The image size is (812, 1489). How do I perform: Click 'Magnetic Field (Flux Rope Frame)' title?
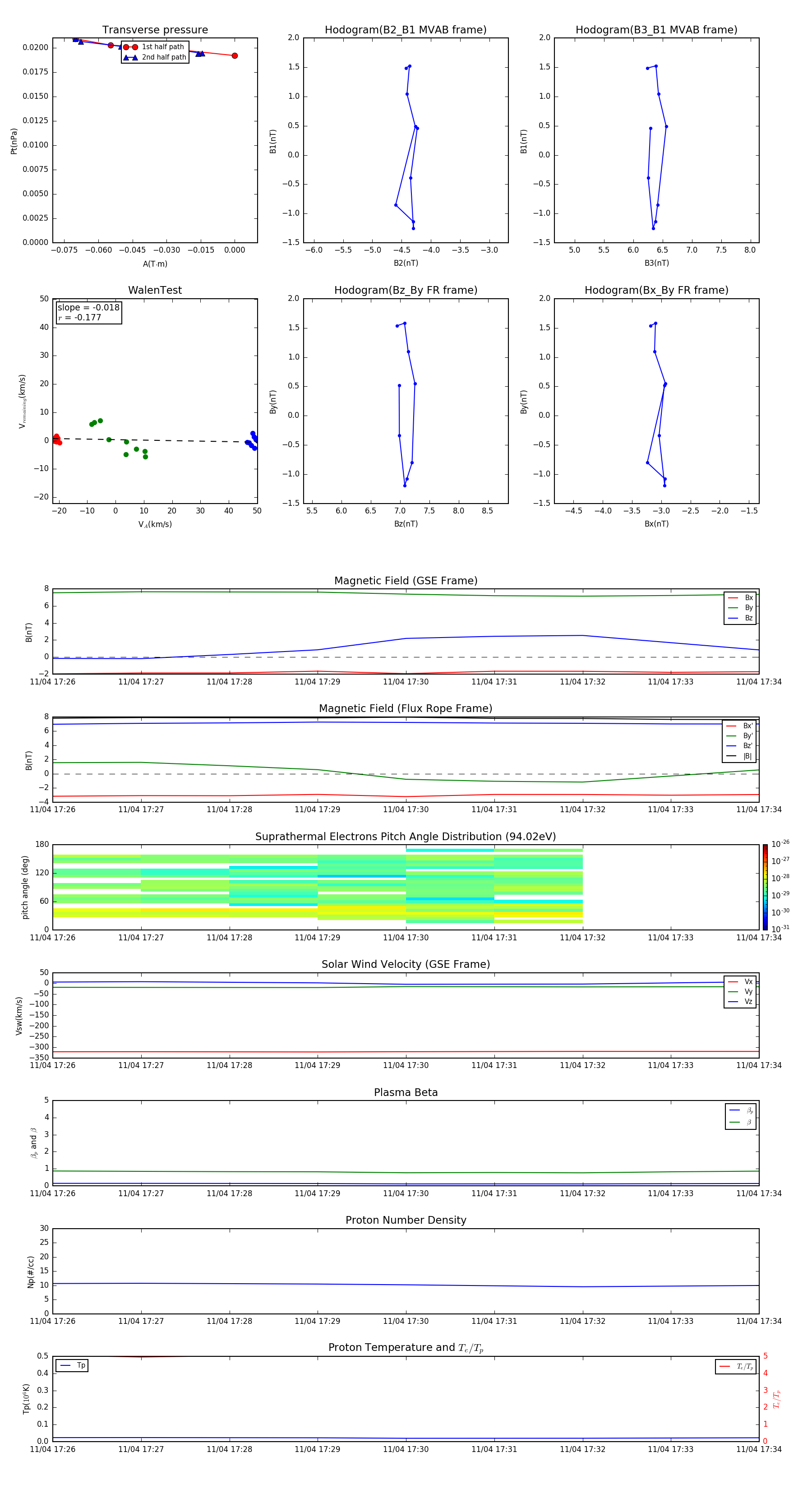[x=406, y=709]
